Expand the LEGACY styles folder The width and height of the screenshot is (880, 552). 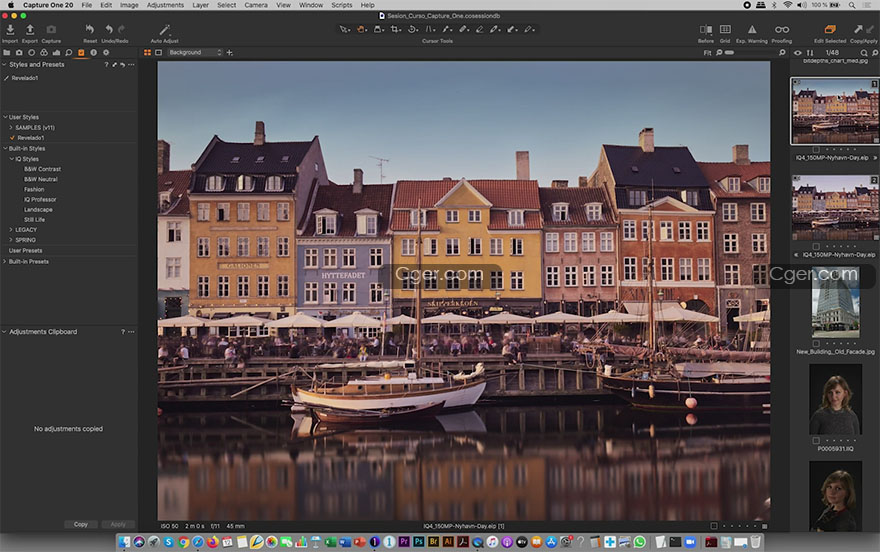11,229
